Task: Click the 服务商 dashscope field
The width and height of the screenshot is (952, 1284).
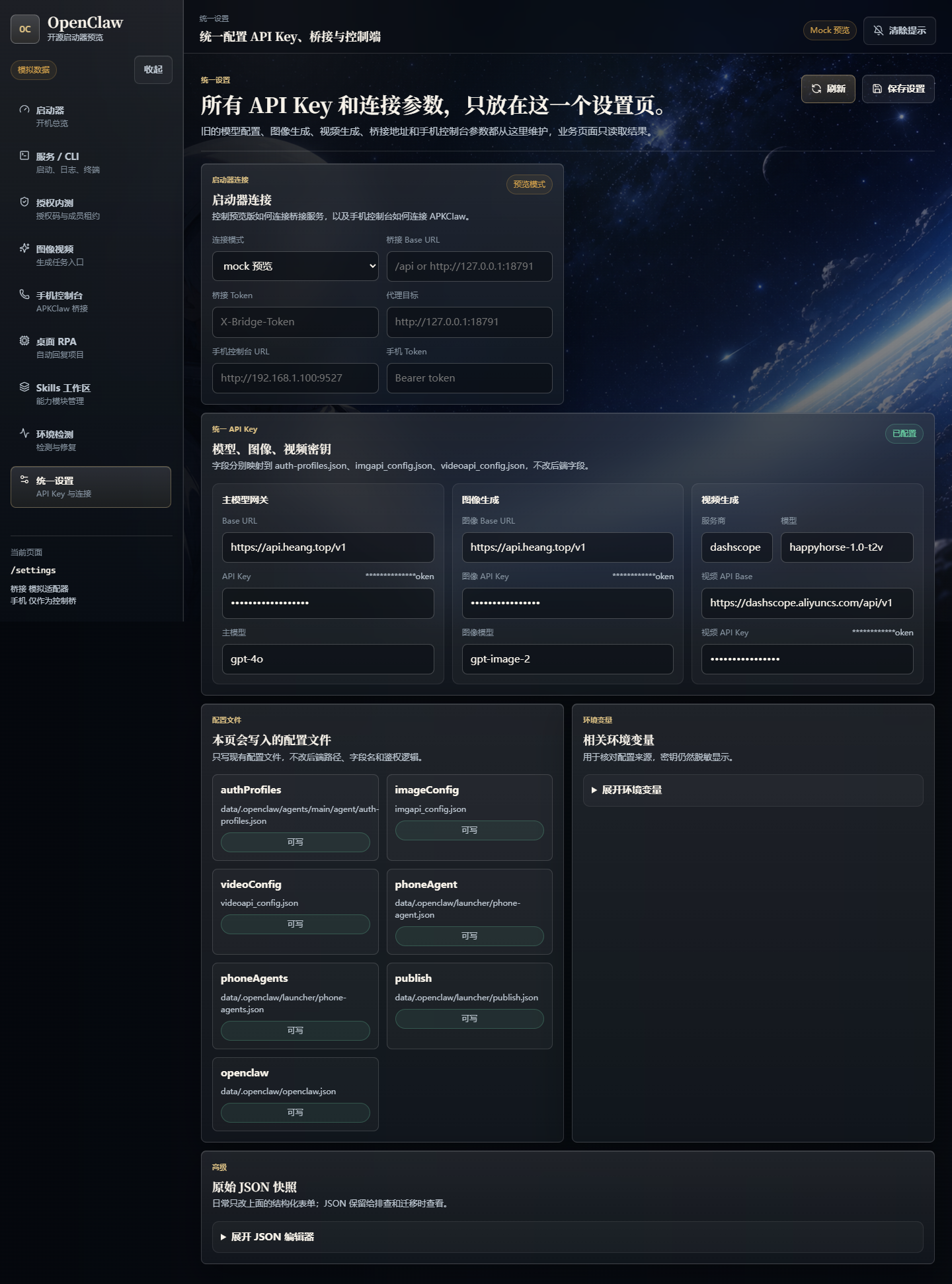Action: click(x=736, y=547)
